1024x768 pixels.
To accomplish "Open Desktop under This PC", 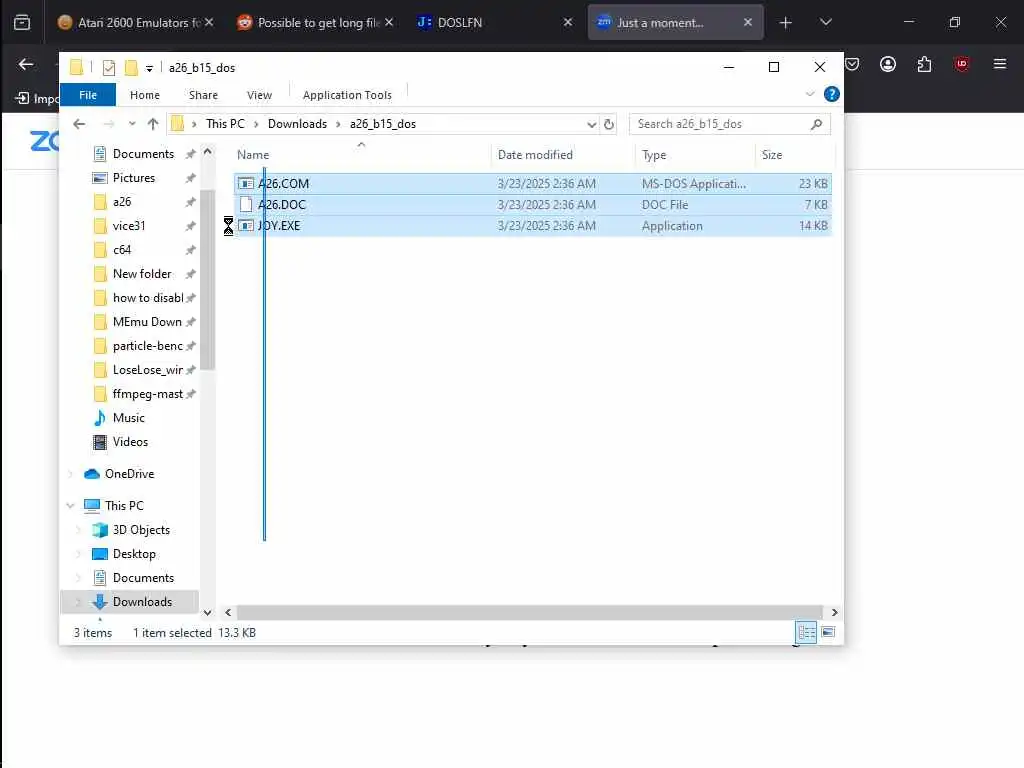I will tap(134, 554).
